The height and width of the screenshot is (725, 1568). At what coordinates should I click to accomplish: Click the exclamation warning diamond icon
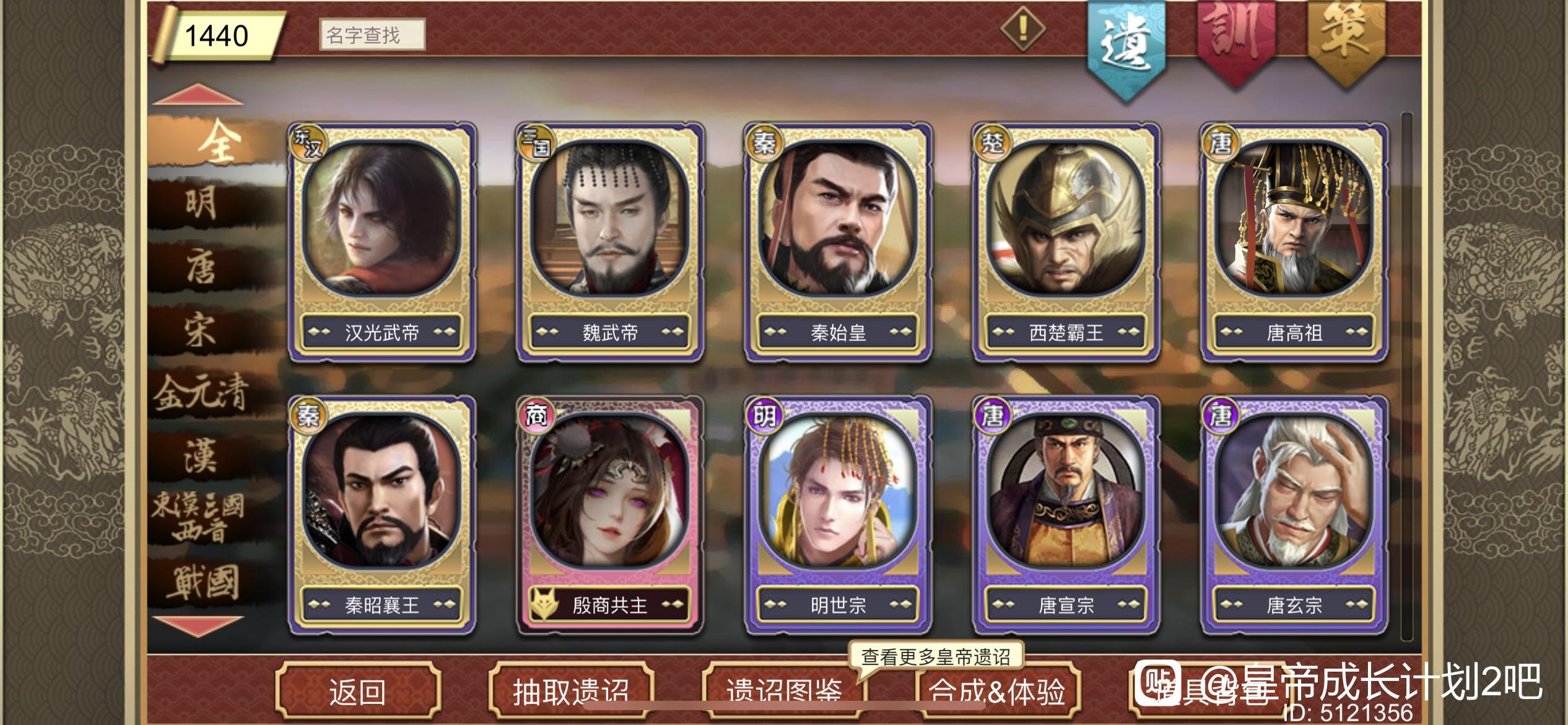click(1023, 28)
